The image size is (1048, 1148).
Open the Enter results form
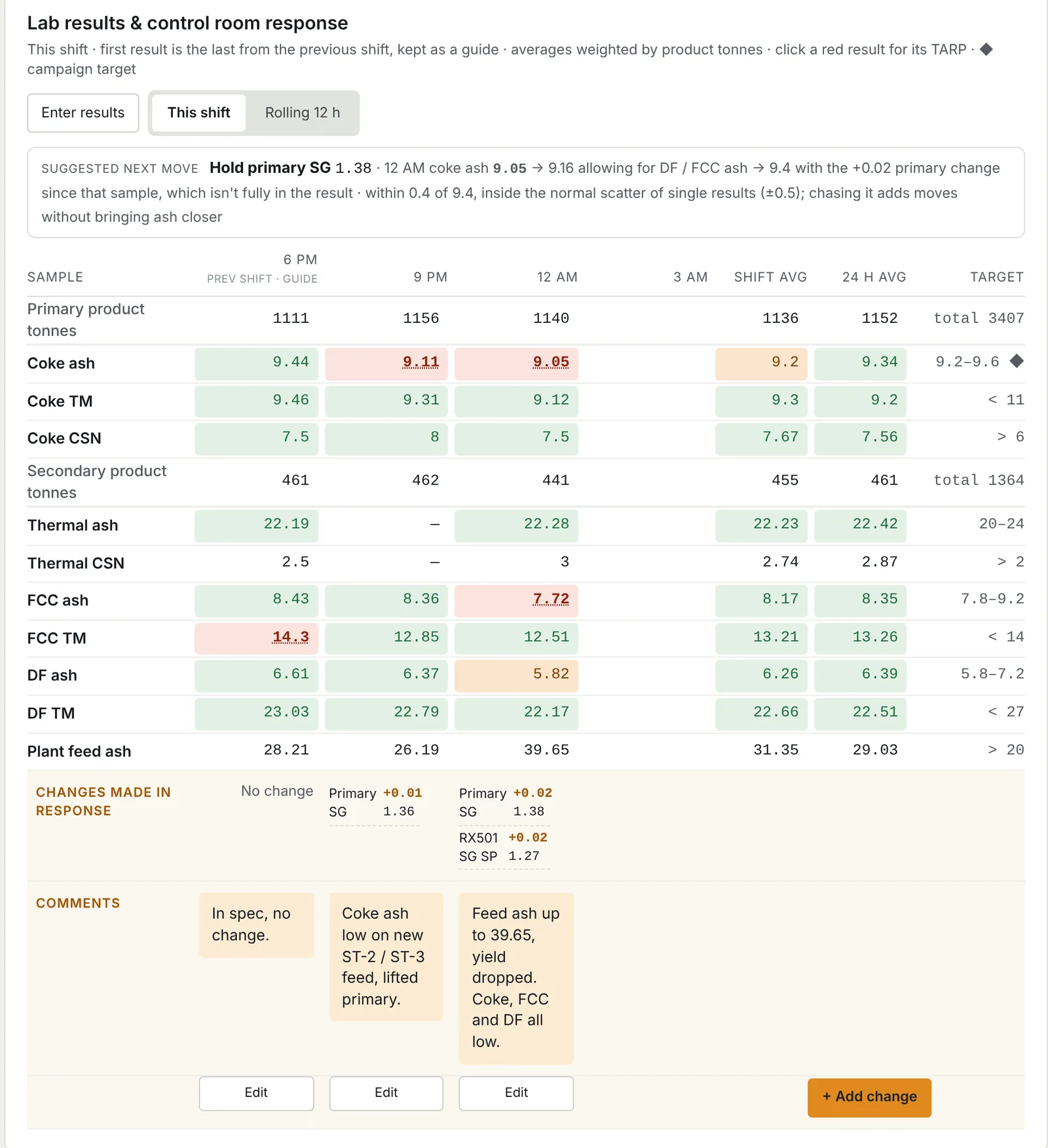click(83, 113)
